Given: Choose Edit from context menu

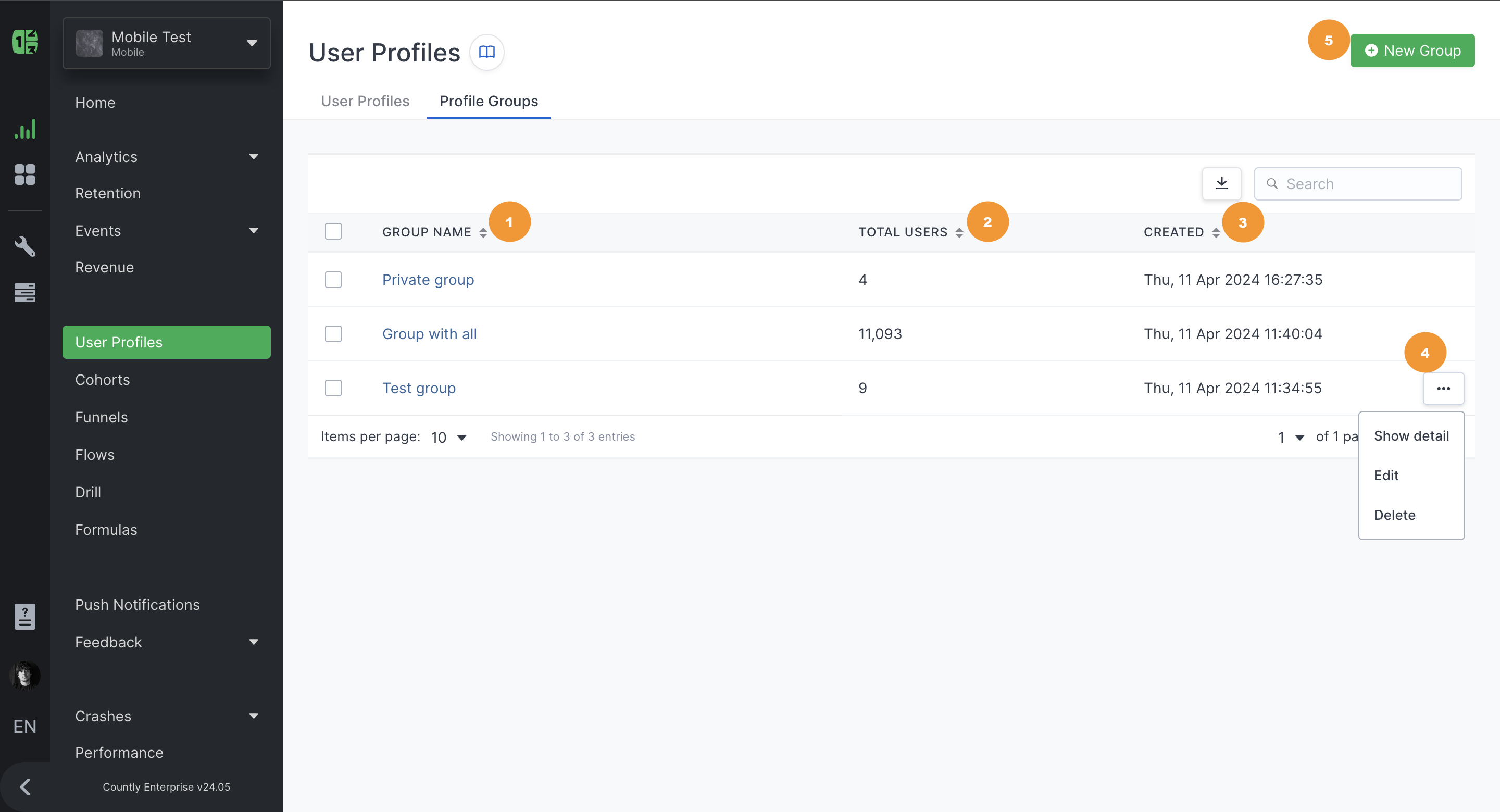Looking at the screenshot, I should point(1411,476).
